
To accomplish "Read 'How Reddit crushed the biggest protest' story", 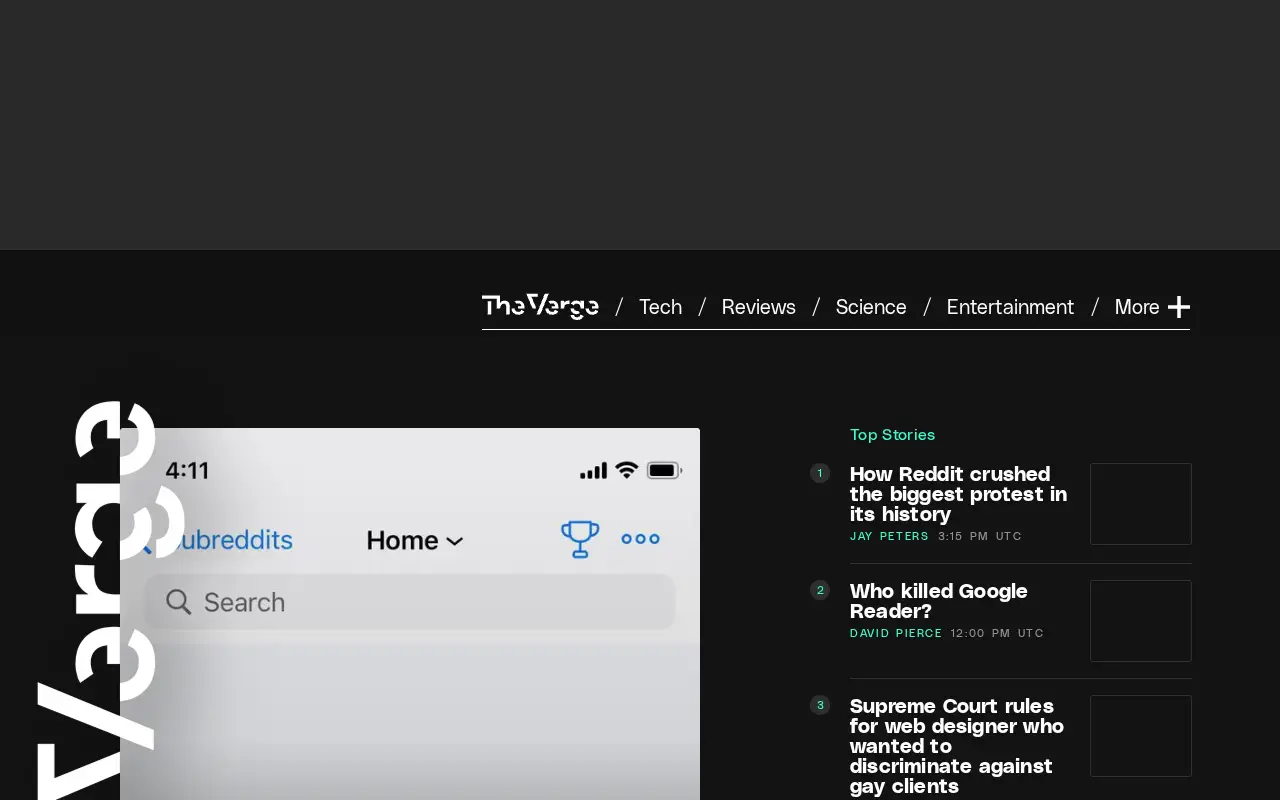I will (x=958, y=494).
